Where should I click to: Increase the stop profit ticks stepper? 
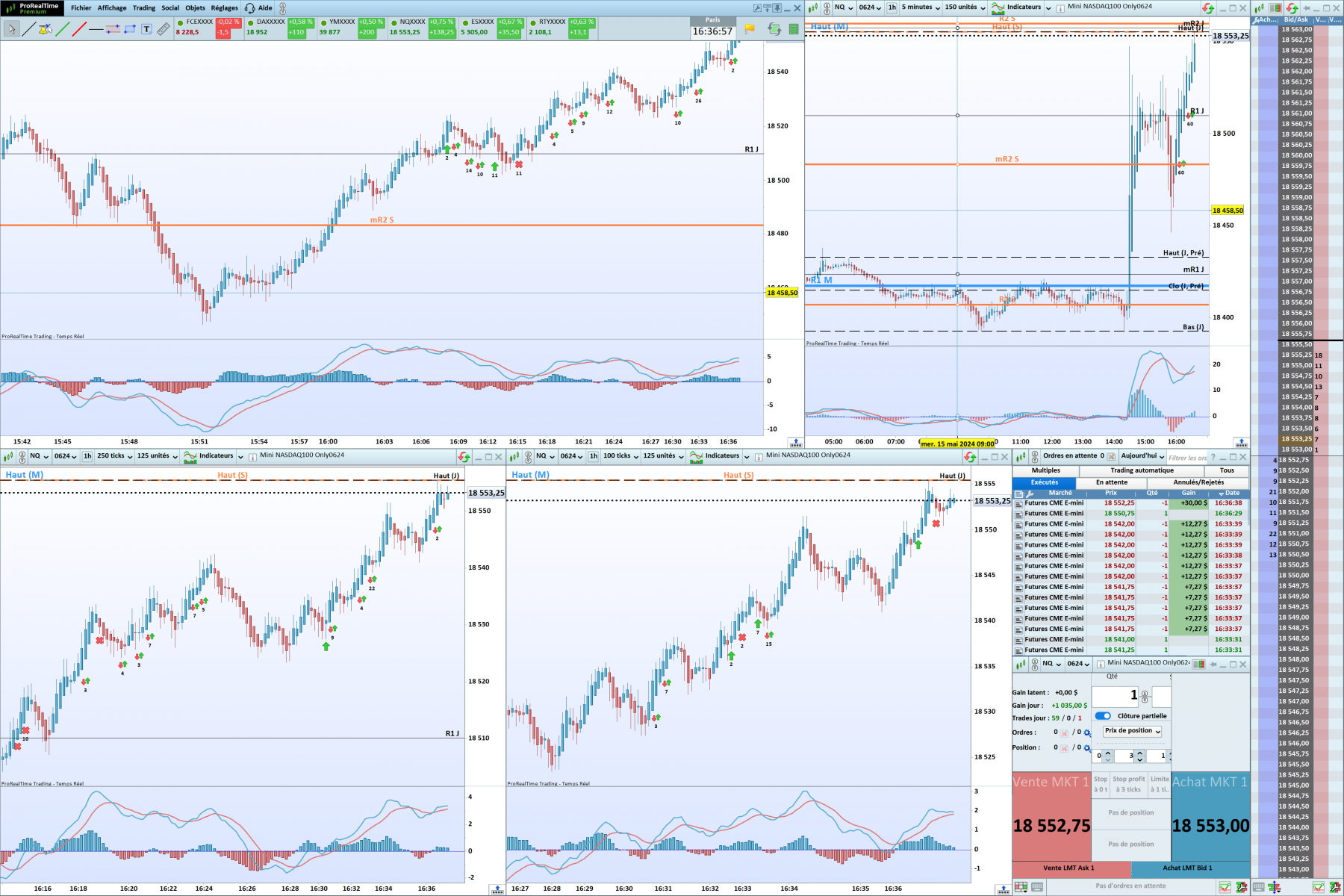point(1139,753)
